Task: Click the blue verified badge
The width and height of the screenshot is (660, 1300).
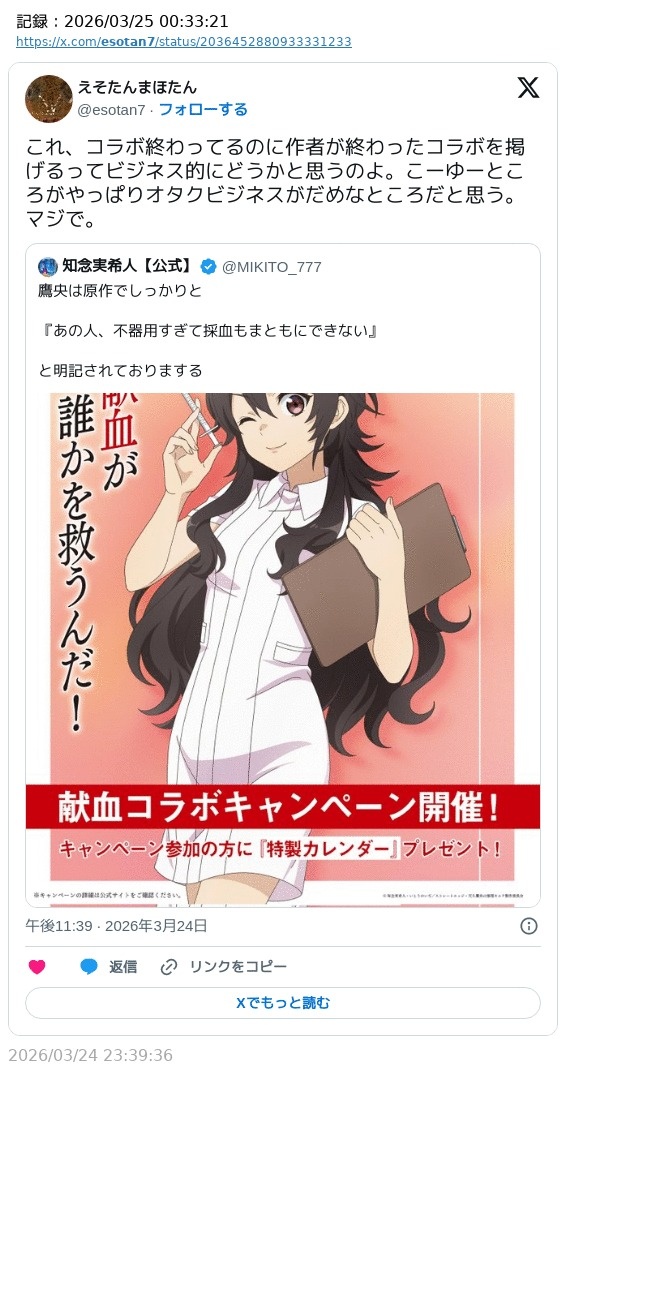Action: click(208, 266)
